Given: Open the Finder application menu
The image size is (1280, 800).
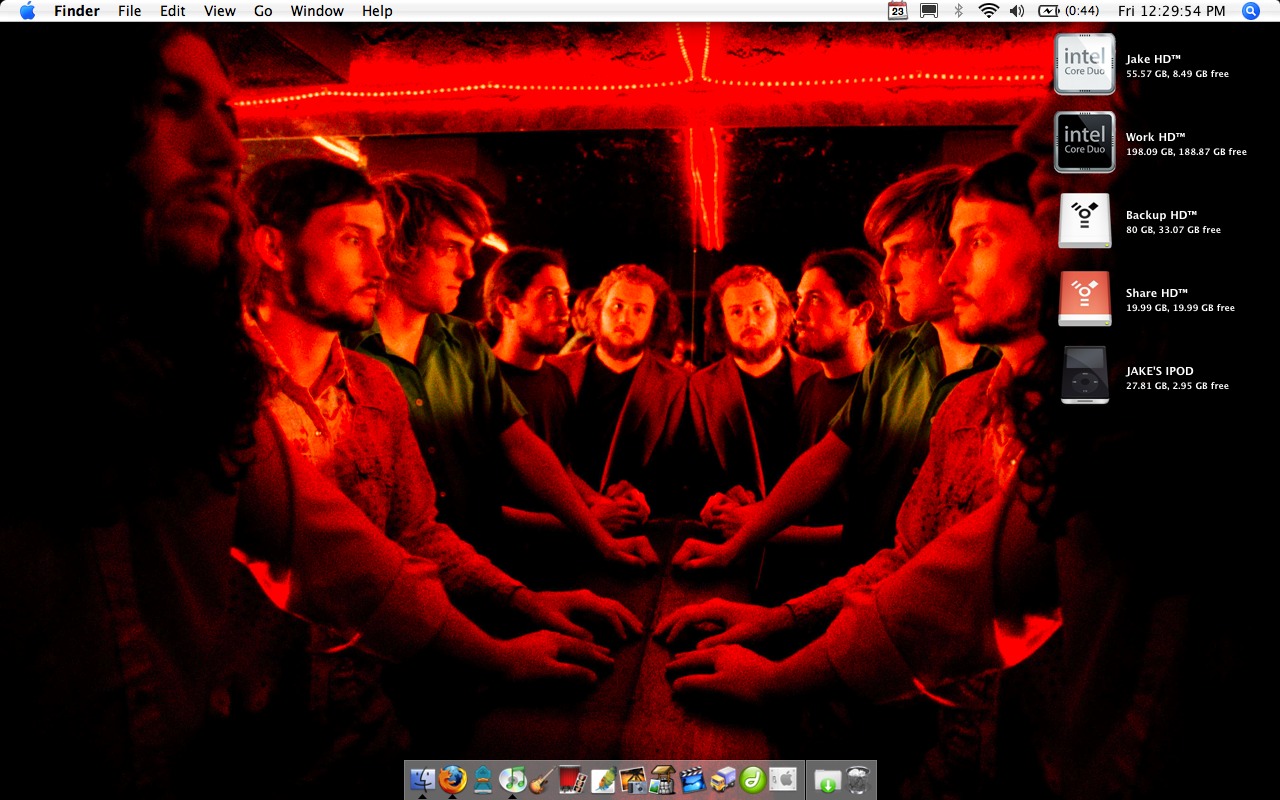Looking at the screenshot, I should [77, 11].
